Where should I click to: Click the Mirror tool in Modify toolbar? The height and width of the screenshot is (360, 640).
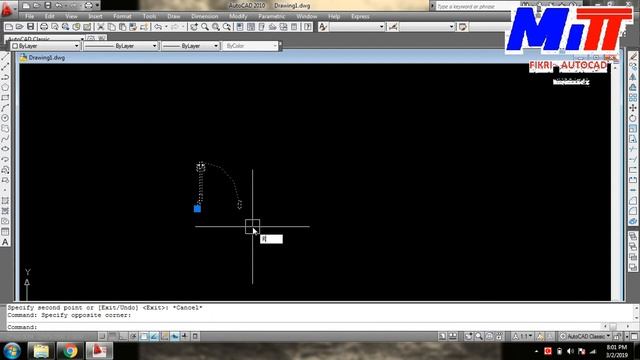coord(633,77)
